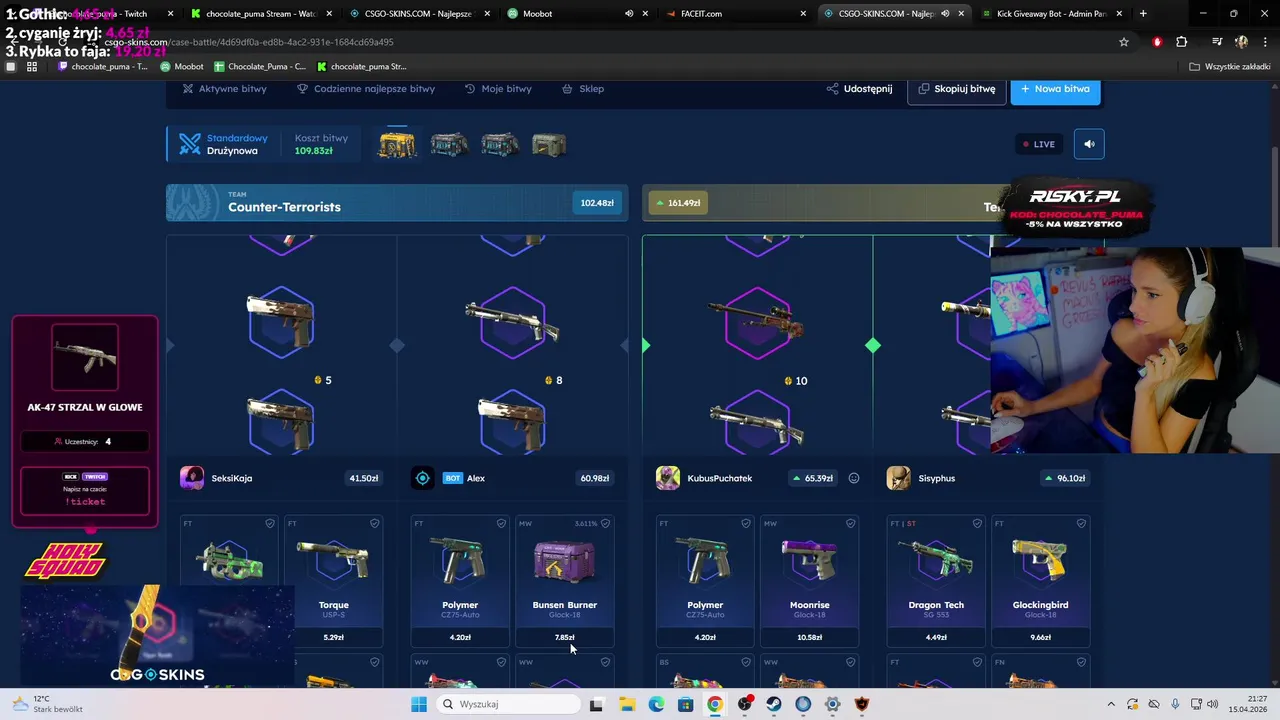Open File Explorer from the taskbar
The height and width of the screenshot is (720, 1280).
[x=627, y=704]
